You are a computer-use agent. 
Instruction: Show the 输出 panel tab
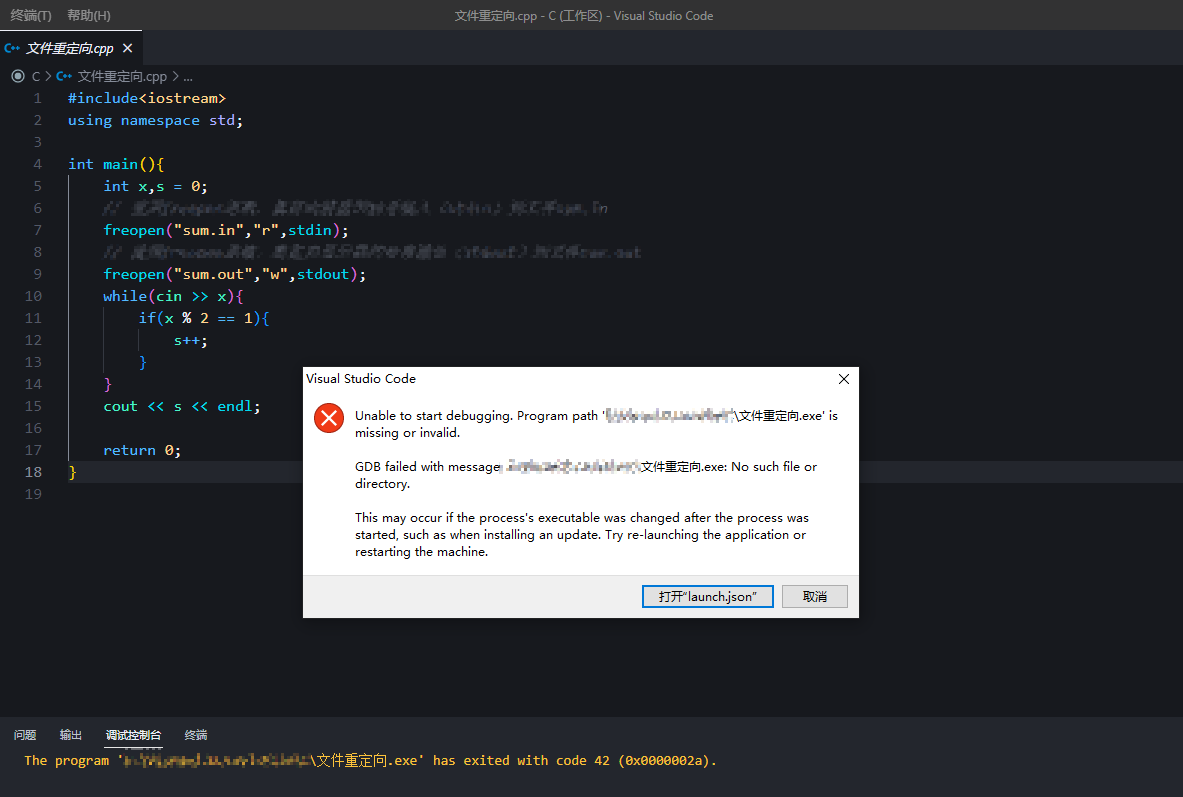(x=71, y=735)
